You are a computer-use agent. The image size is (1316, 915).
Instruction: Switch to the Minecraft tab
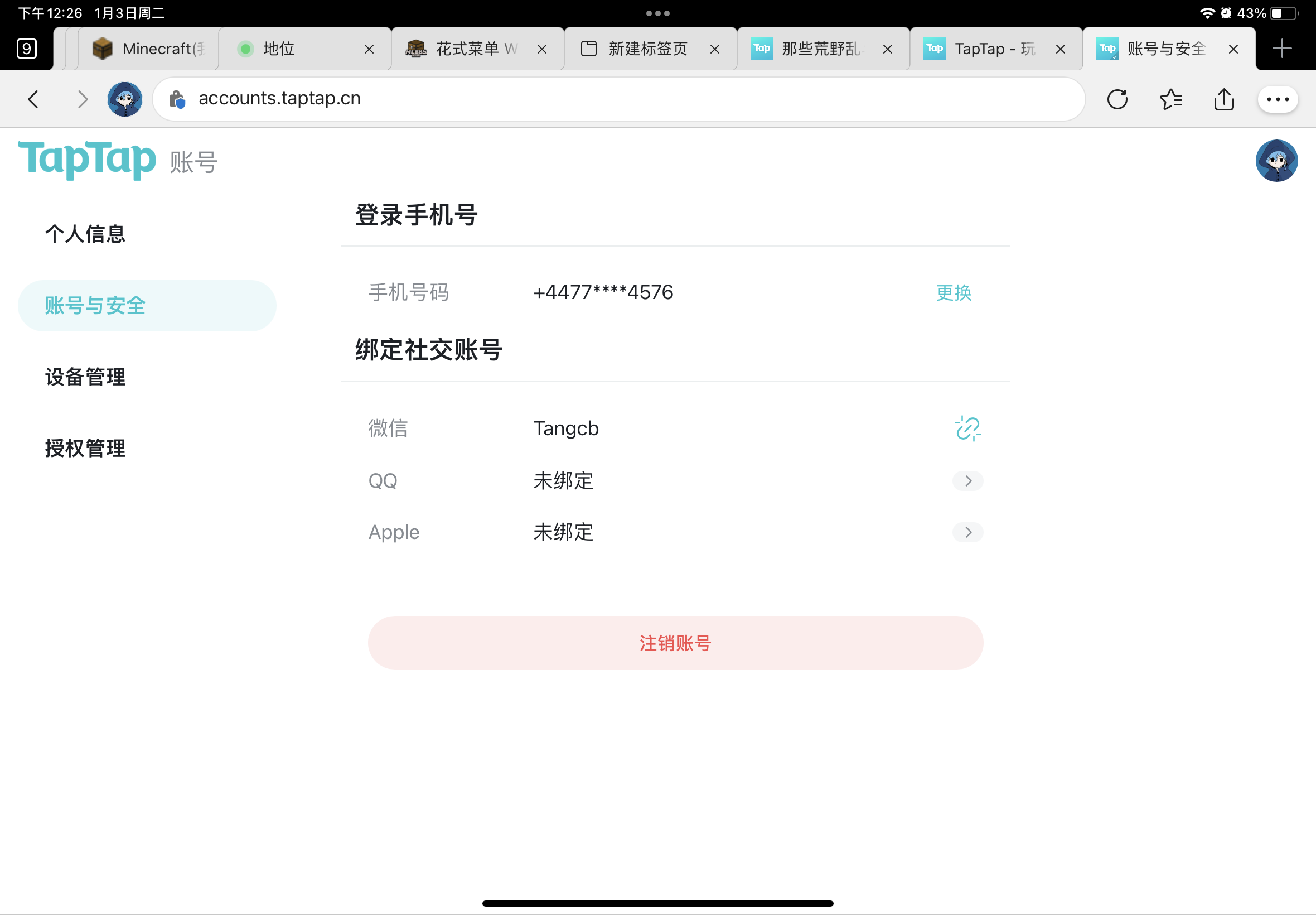[148, 49]
